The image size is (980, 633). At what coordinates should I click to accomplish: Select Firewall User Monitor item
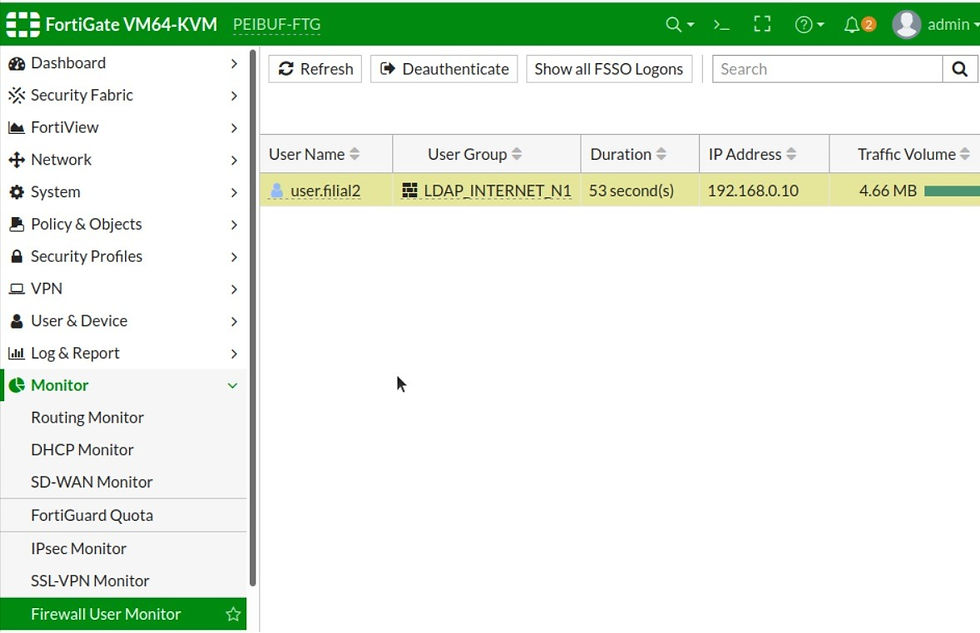(x=123, y=614)
